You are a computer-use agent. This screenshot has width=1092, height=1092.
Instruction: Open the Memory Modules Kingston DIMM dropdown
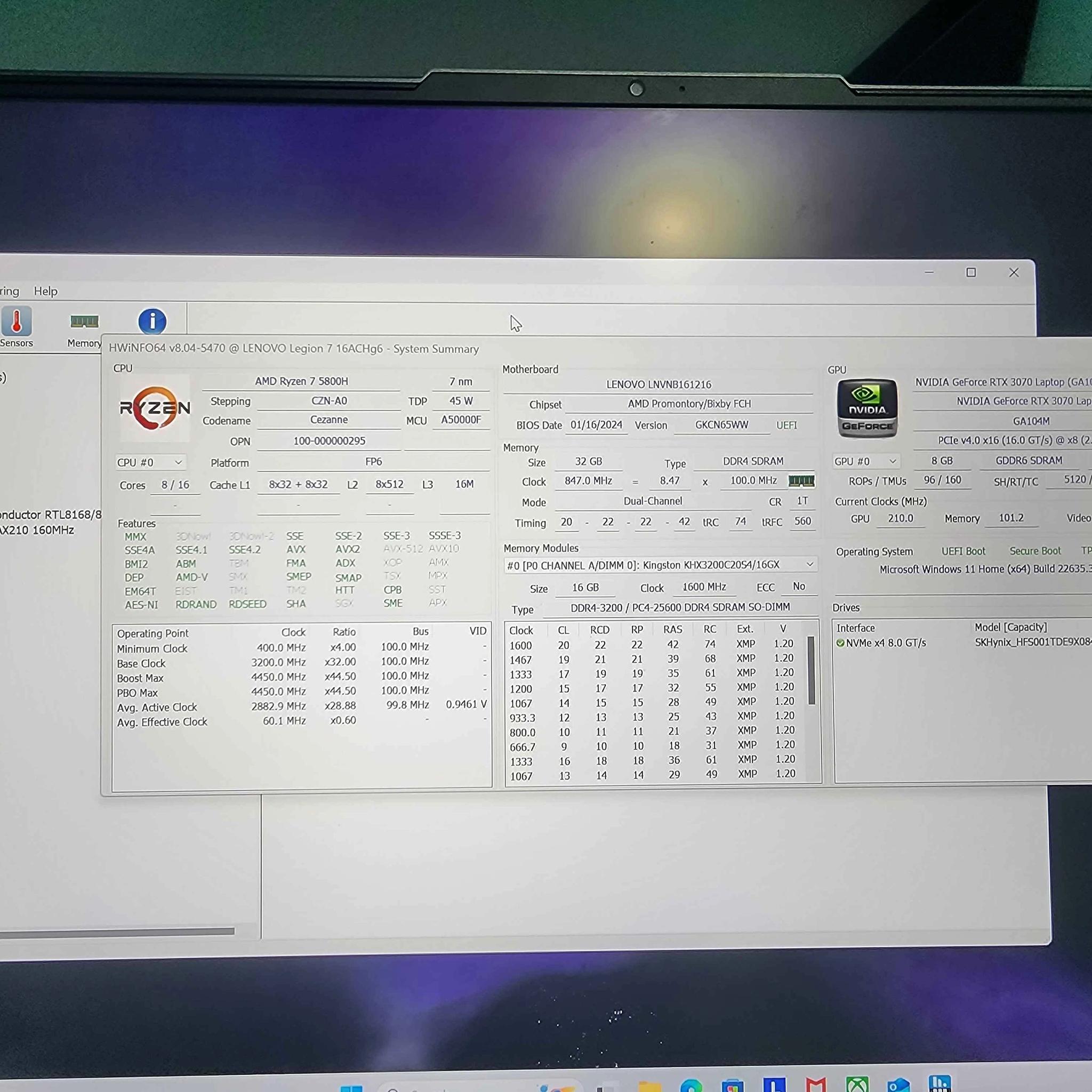pyautogui.click(x=660, y=565)
